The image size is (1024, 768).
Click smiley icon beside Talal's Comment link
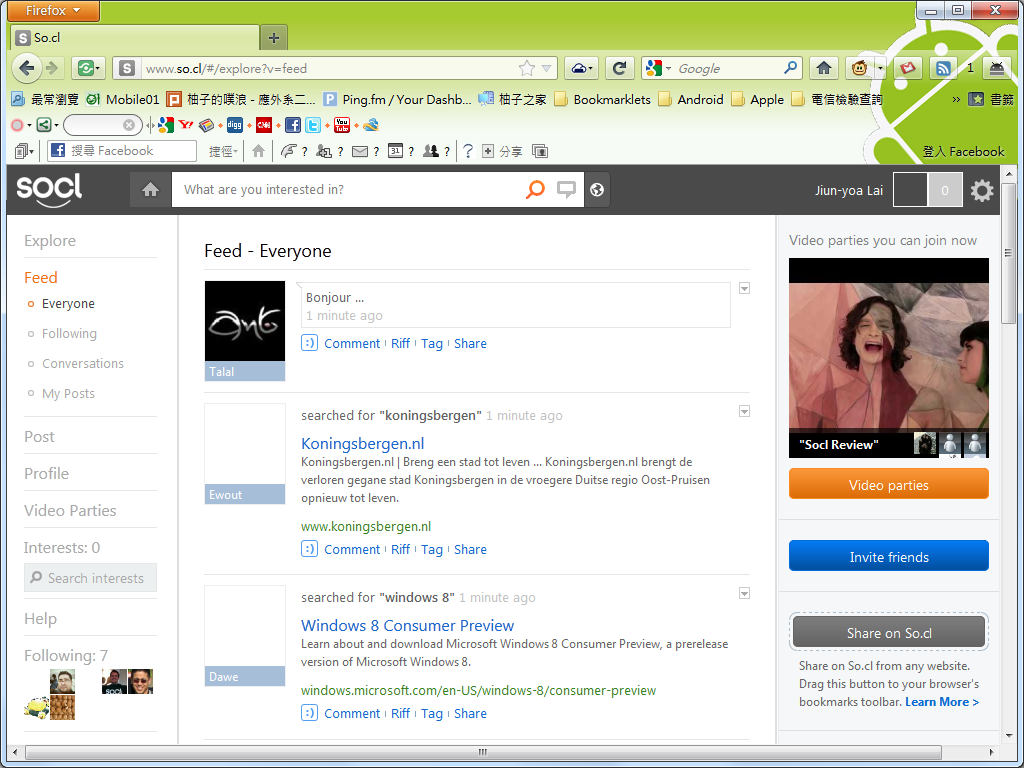coord(309,343)
